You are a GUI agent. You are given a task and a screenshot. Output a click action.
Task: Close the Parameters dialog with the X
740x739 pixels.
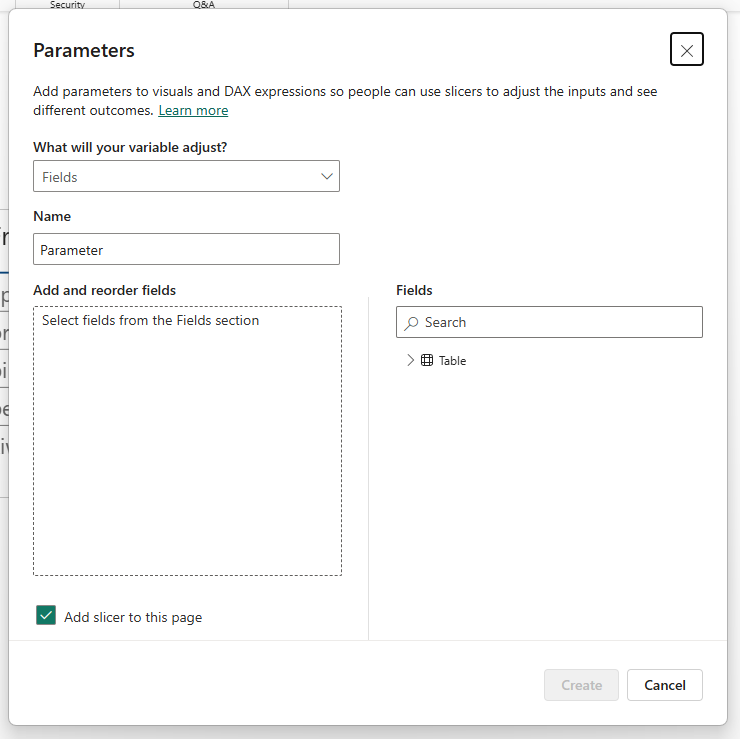(686, 49)
